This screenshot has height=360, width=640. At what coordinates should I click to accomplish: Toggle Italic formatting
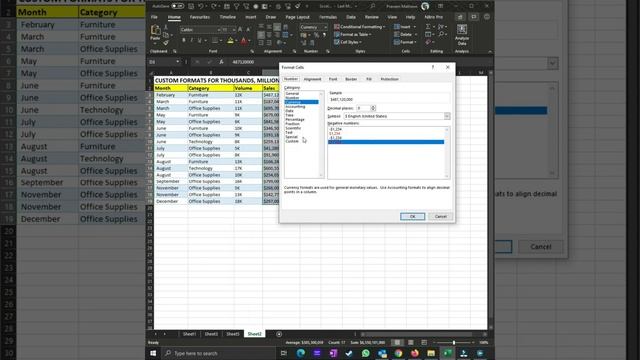(191, 40)
